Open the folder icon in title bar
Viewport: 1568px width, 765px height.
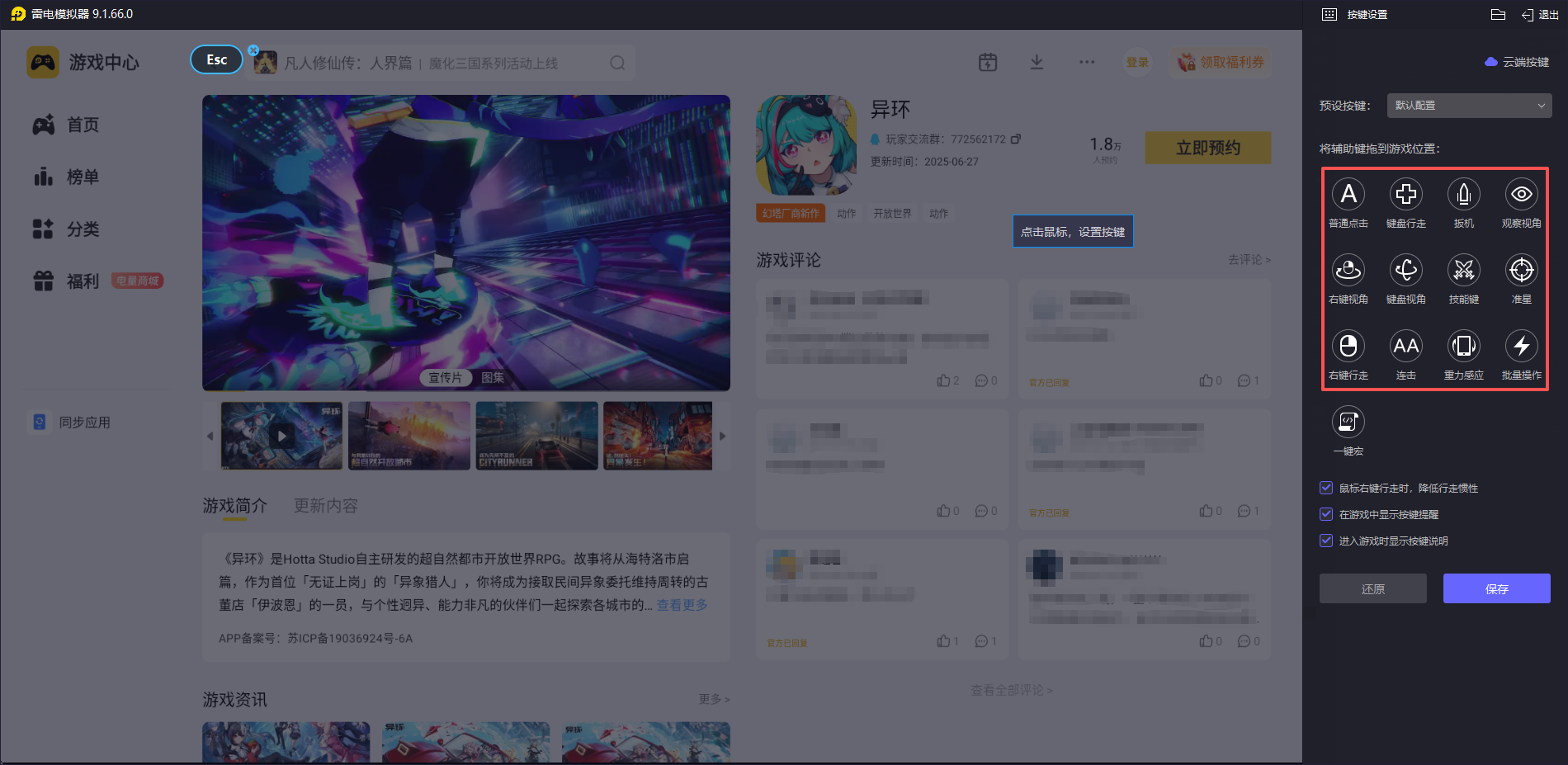1499,15
